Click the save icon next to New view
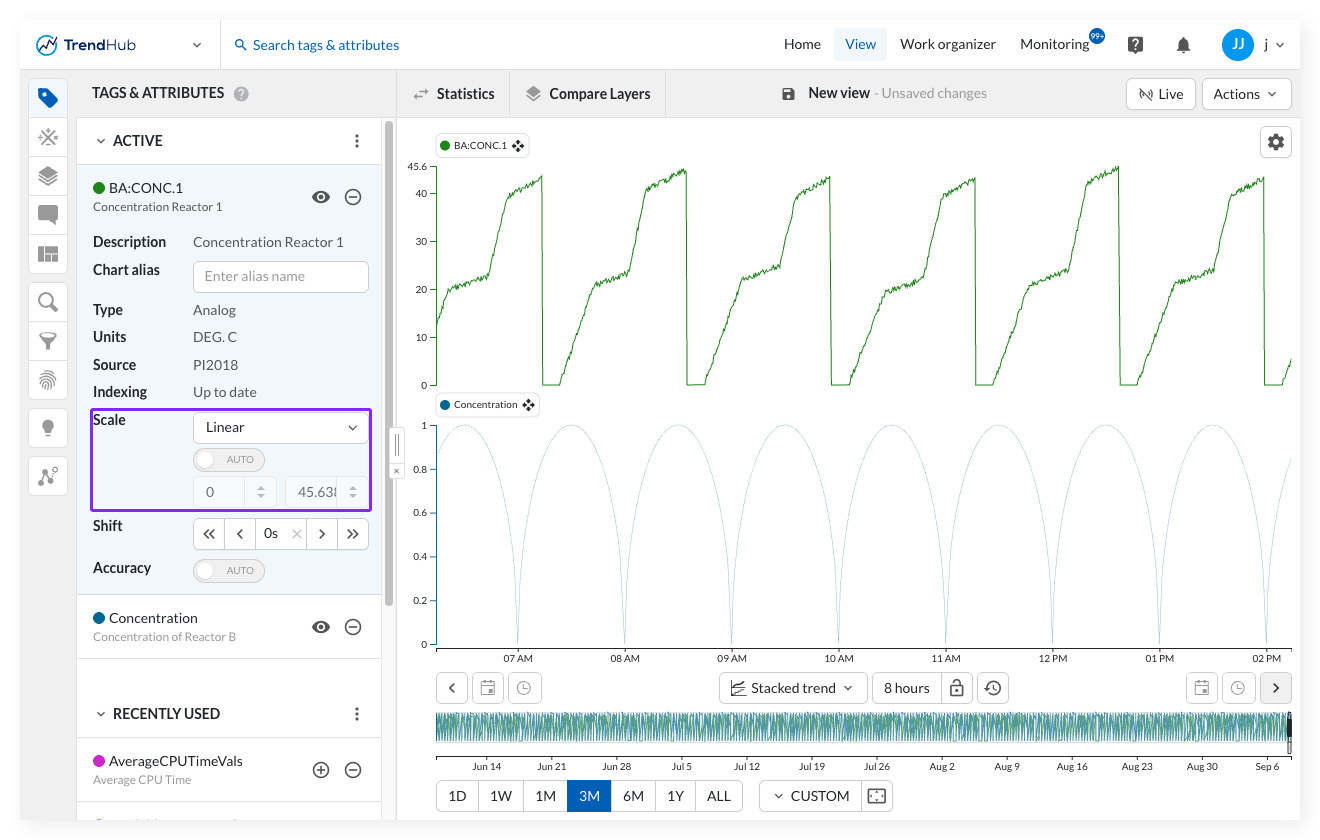The image size is (1320, 840). tap(788, 93)
